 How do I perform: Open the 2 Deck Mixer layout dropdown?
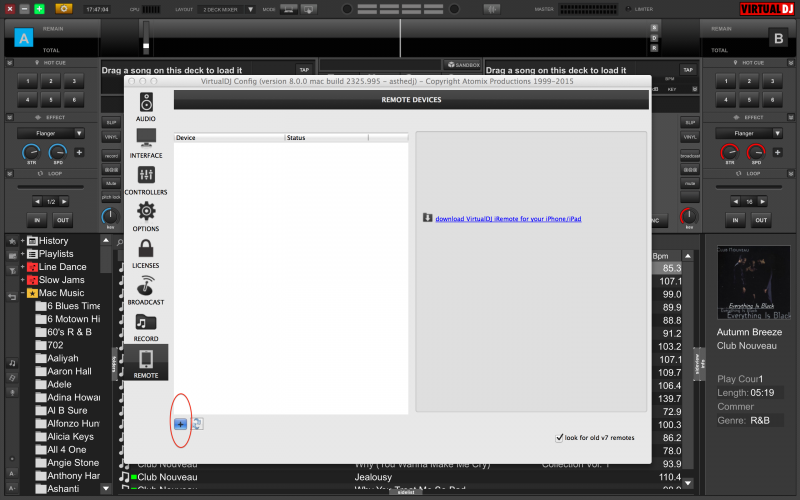coord(251,9)
